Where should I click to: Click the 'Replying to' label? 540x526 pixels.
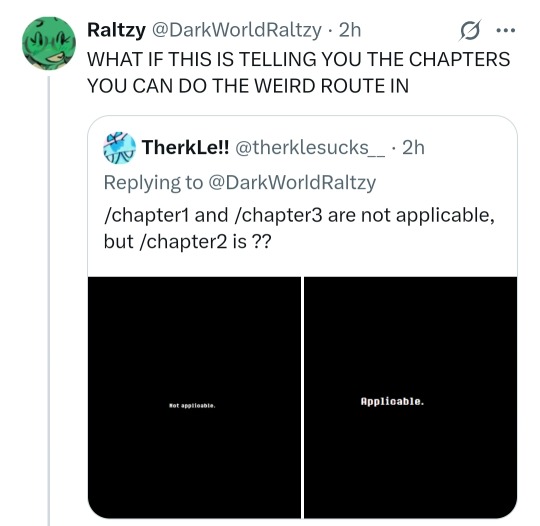[153, 182]
